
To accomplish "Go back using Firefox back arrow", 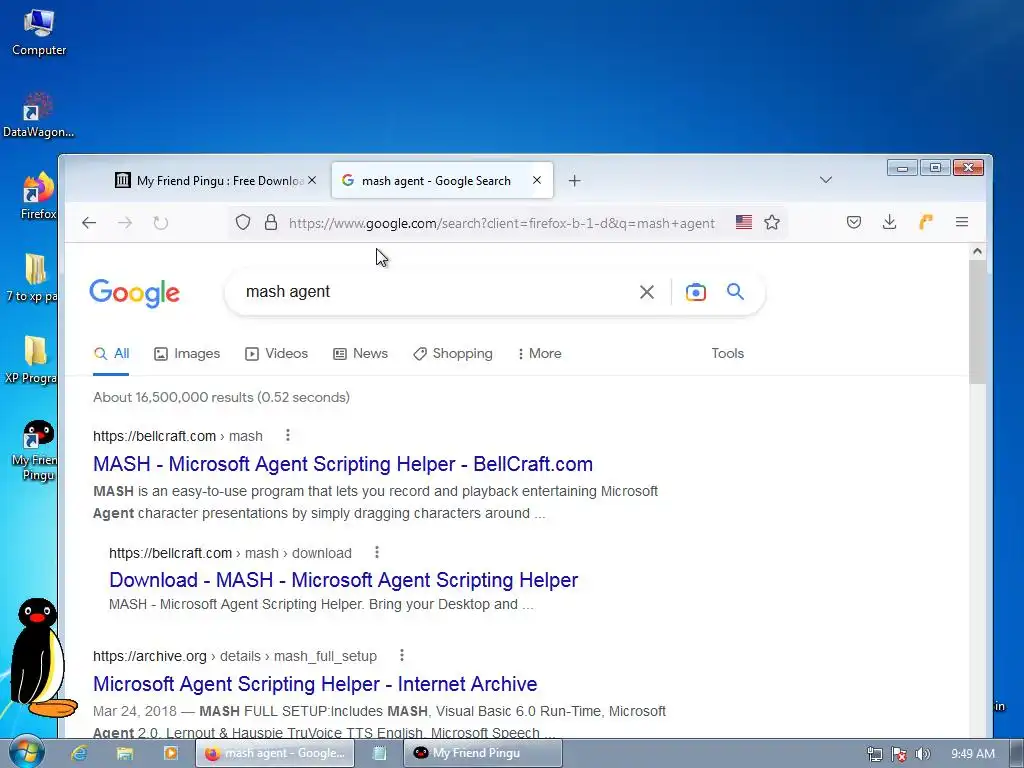I will pos(89,223).
